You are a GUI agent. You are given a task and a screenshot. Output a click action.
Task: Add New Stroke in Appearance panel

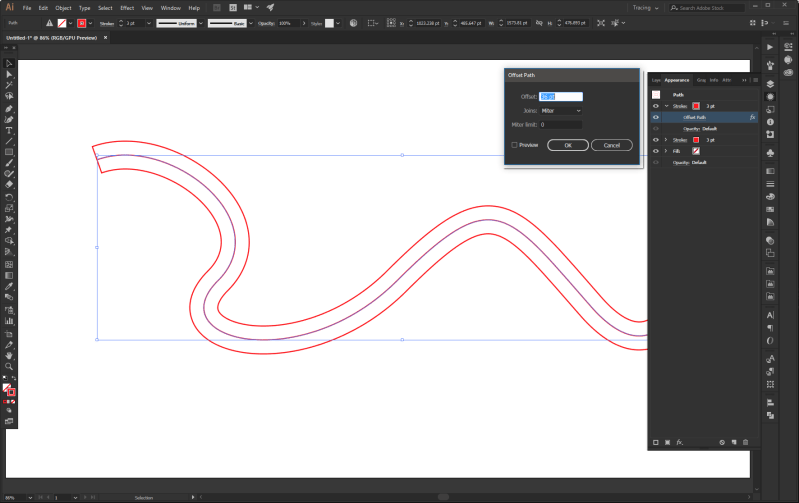point(656,442)
